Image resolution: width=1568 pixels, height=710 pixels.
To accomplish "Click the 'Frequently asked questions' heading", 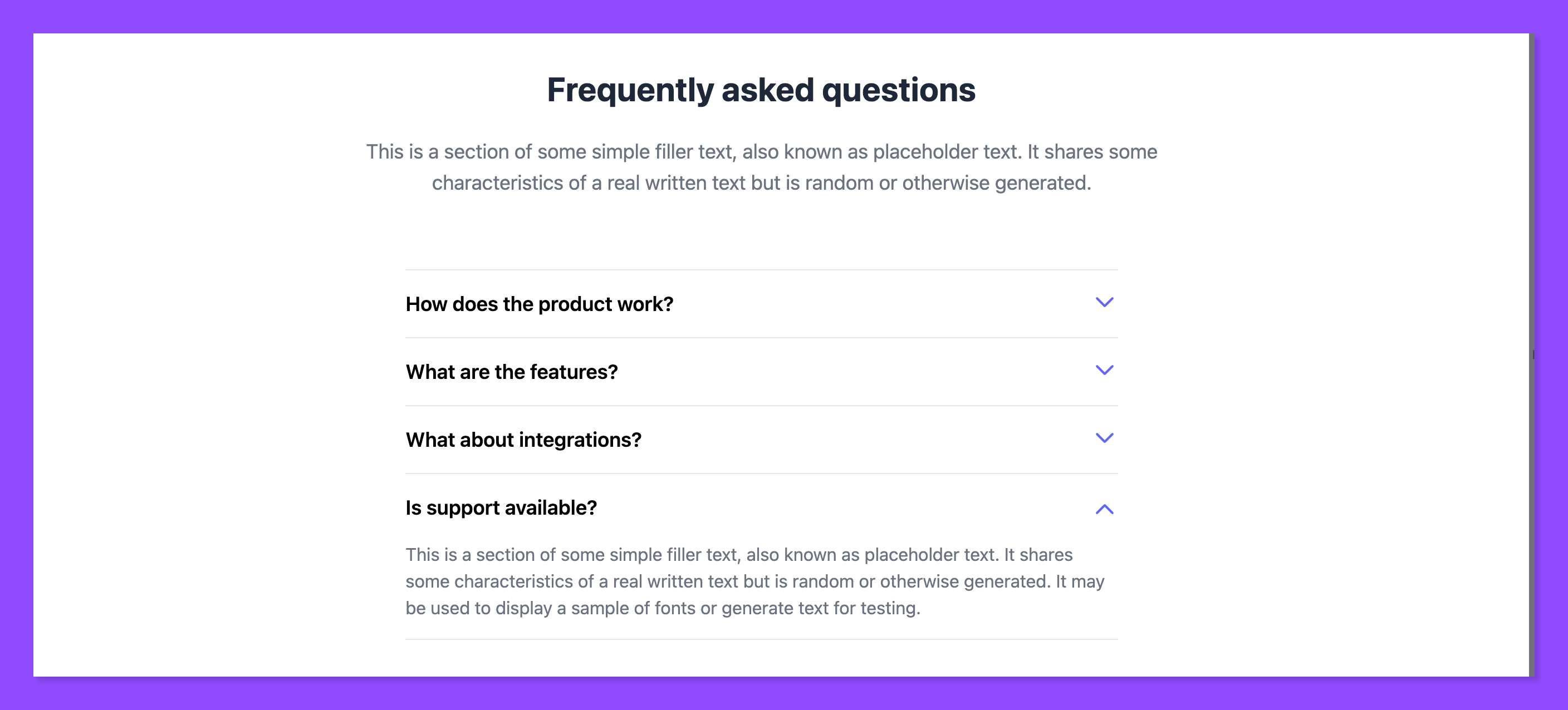I will (761, 90).
